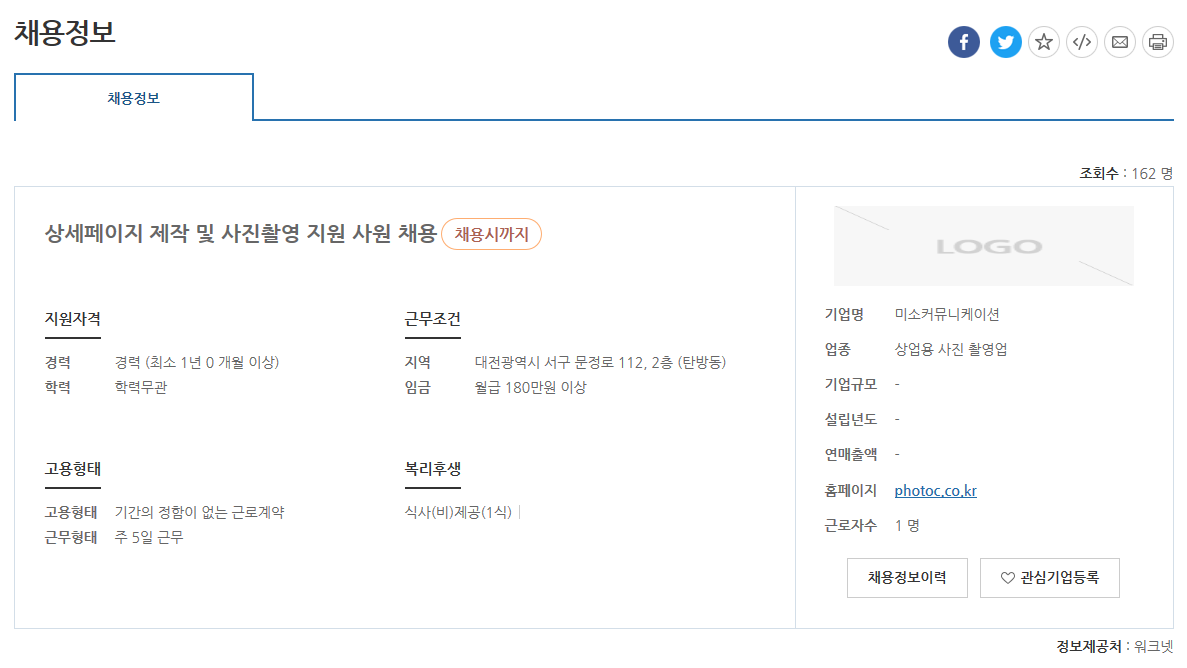Click the star bookmark icon
Viewport: 1187px width, 668px height.
click(1044, 42)
